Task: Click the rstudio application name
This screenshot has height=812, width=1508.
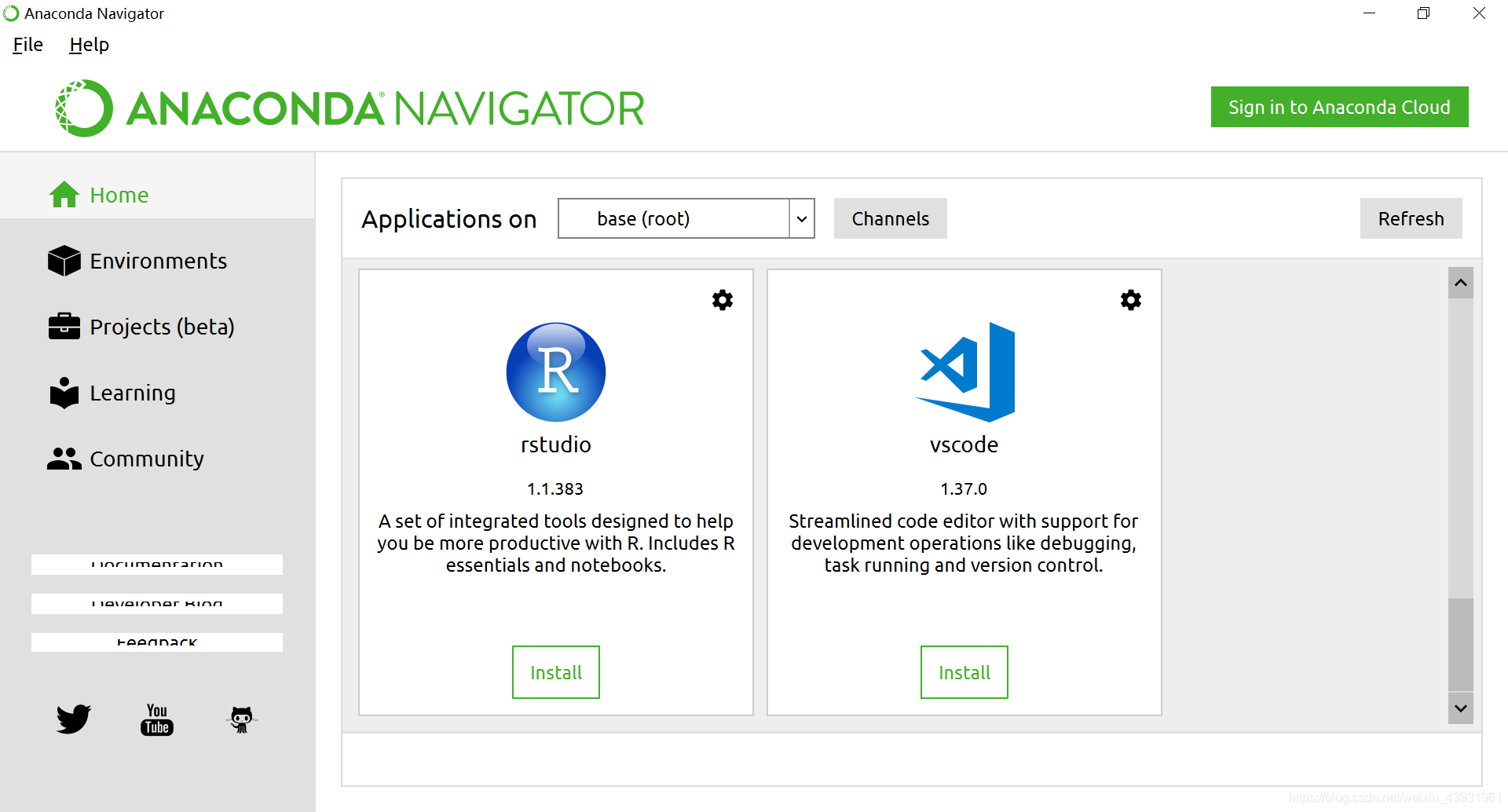Action: click(556, 444)
